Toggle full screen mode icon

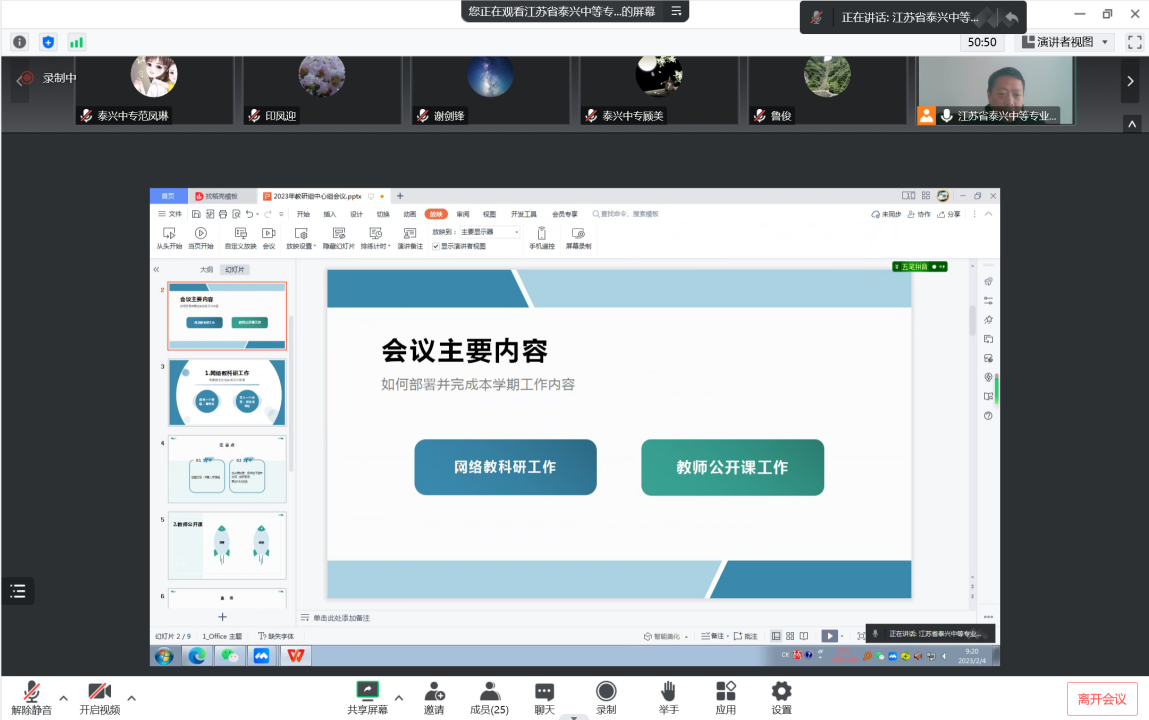tap(1134, 42)
